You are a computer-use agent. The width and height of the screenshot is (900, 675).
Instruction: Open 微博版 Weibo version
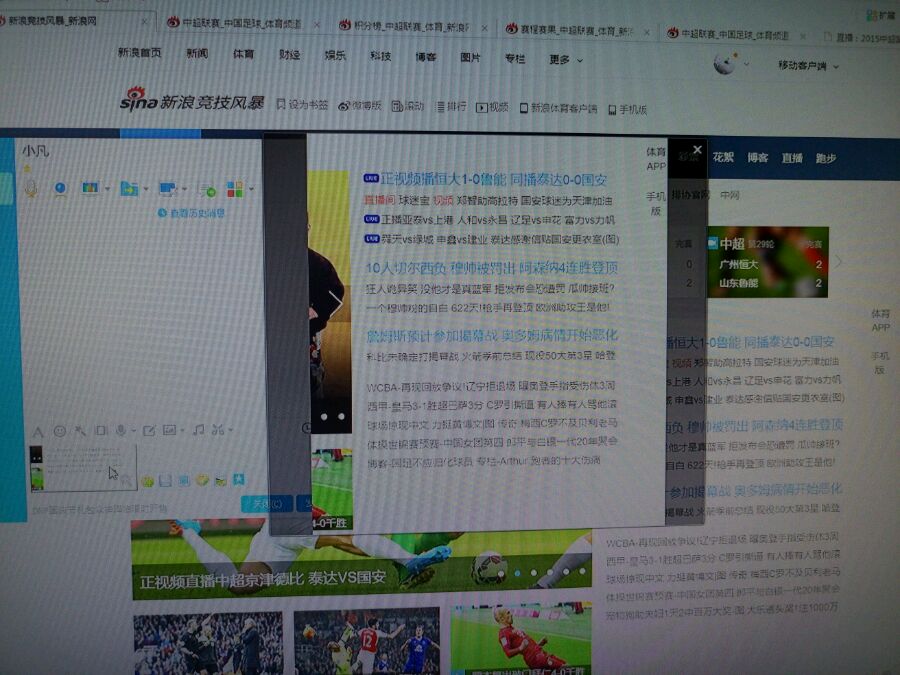[x=360, y=106]
